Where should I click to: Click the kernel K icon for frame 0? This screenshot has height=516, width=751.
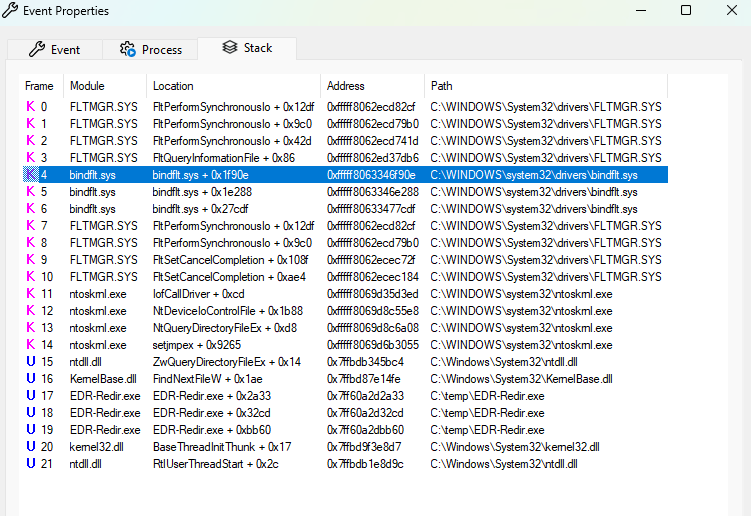(30, 107)
